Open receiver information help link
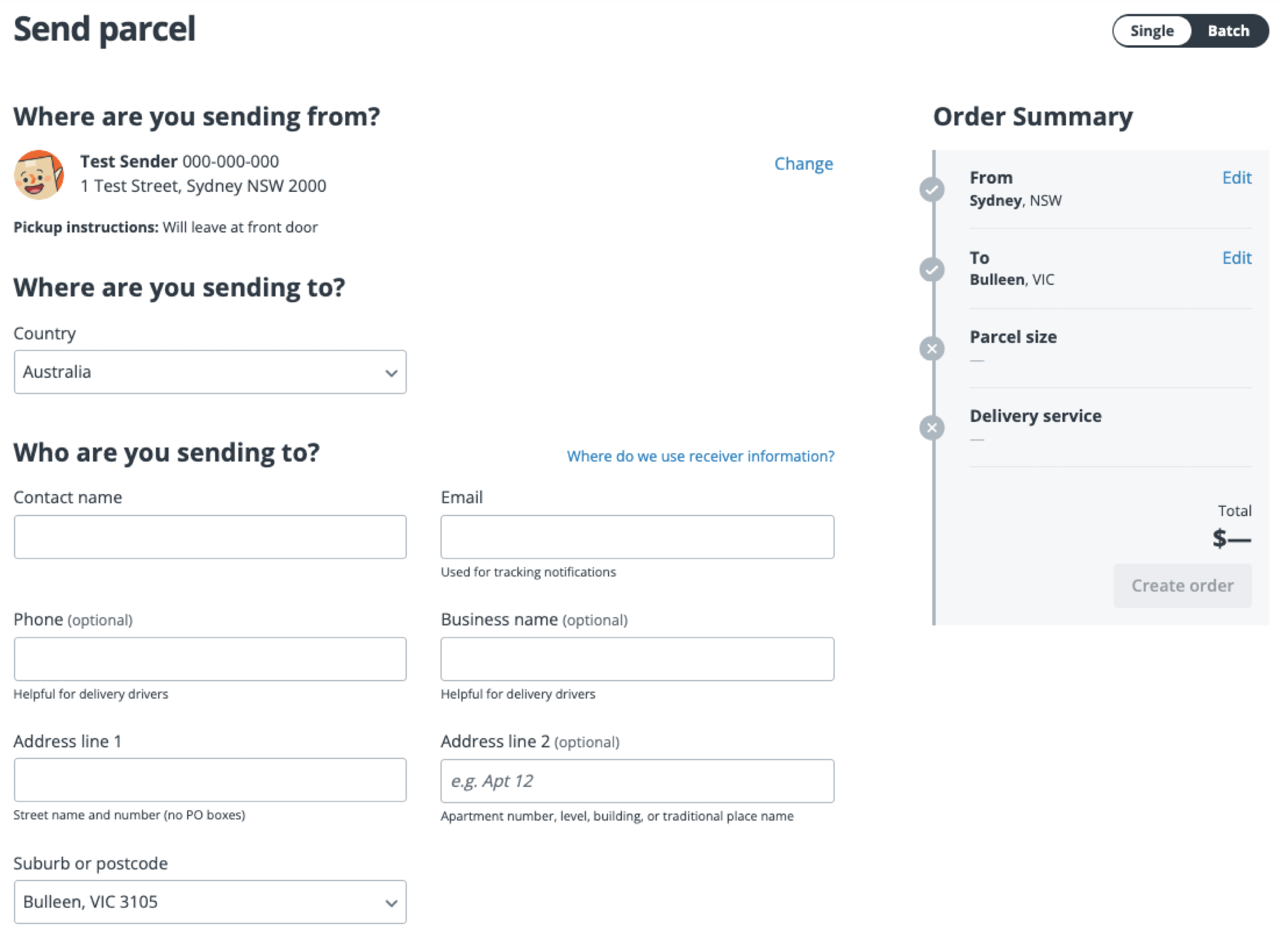1288x938 pixels. [x=700, y=456]
